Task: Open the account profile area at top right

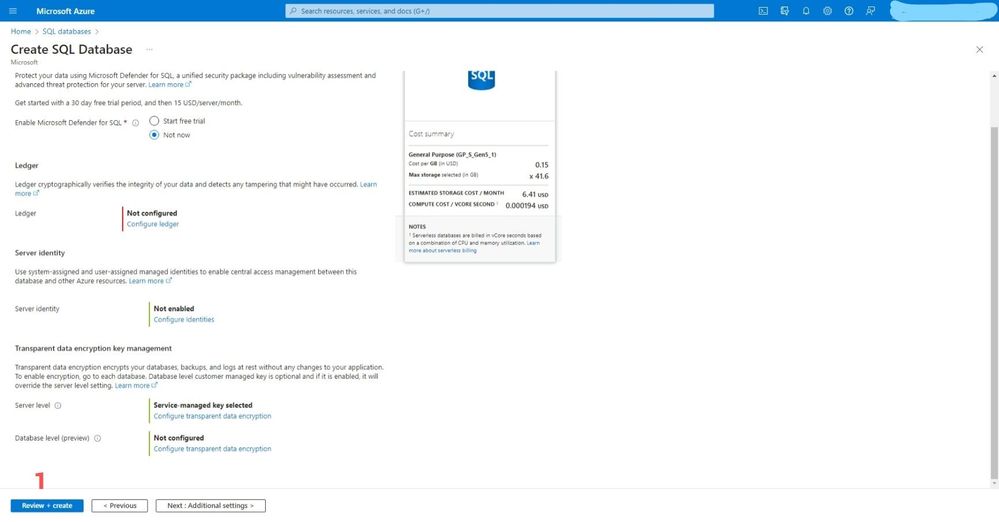Action: (943, 11)
